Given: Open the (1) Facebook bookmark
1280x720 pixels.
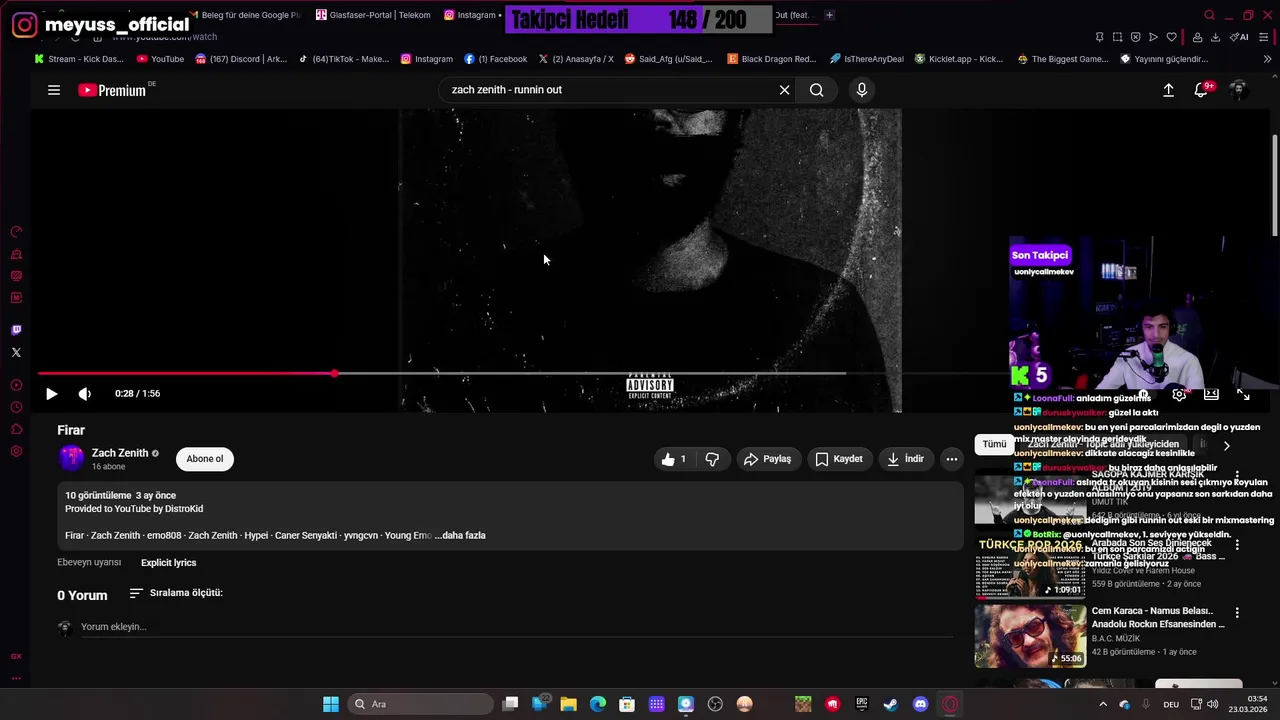Looking at the screenshot, I should coord(496,59).
